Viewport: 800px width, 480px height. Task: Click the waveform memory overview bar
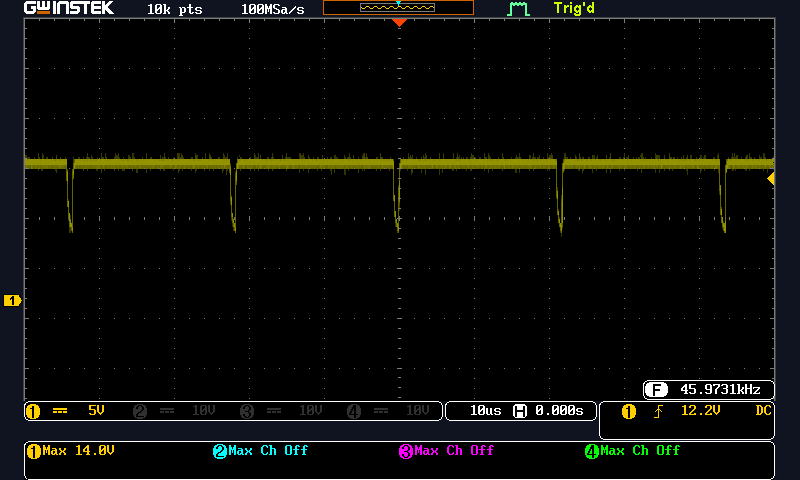pyautogui.click(x=398, y=7)
